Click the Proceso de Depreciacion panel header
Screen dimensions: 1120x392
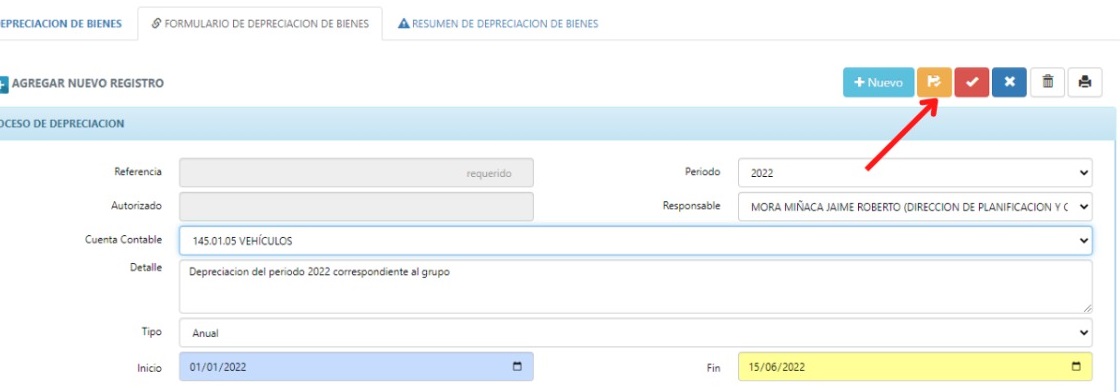(557, 124)
